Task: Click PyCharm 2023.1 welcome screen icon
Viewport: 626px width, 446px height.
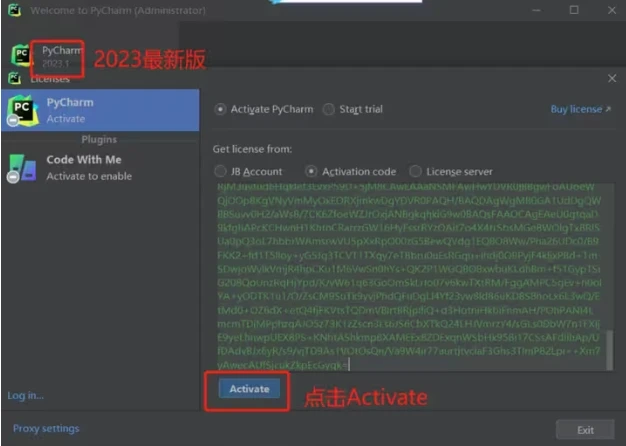Action: [x=21, y=55]
